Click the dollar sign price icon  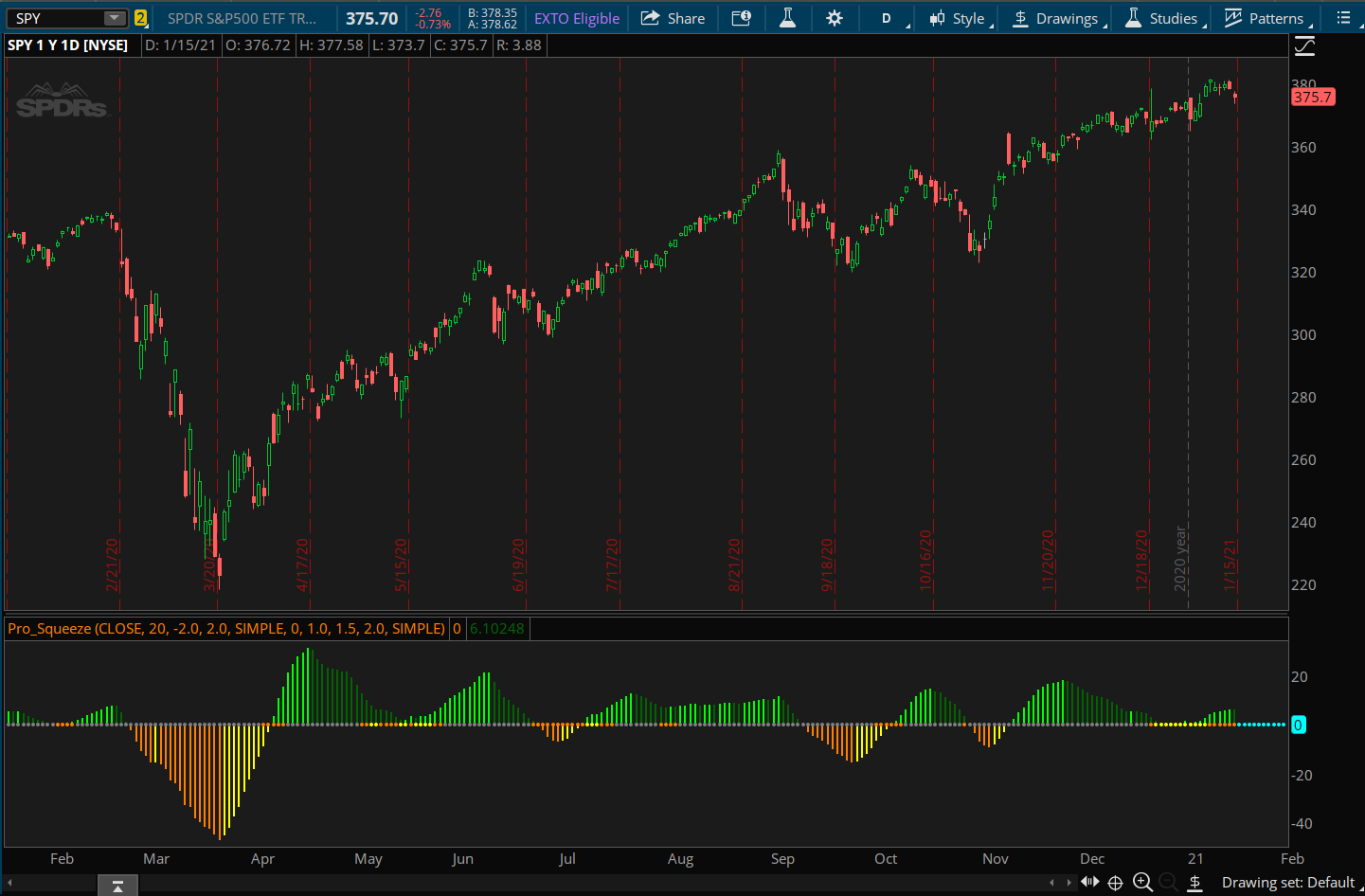tap(1195, 883)
